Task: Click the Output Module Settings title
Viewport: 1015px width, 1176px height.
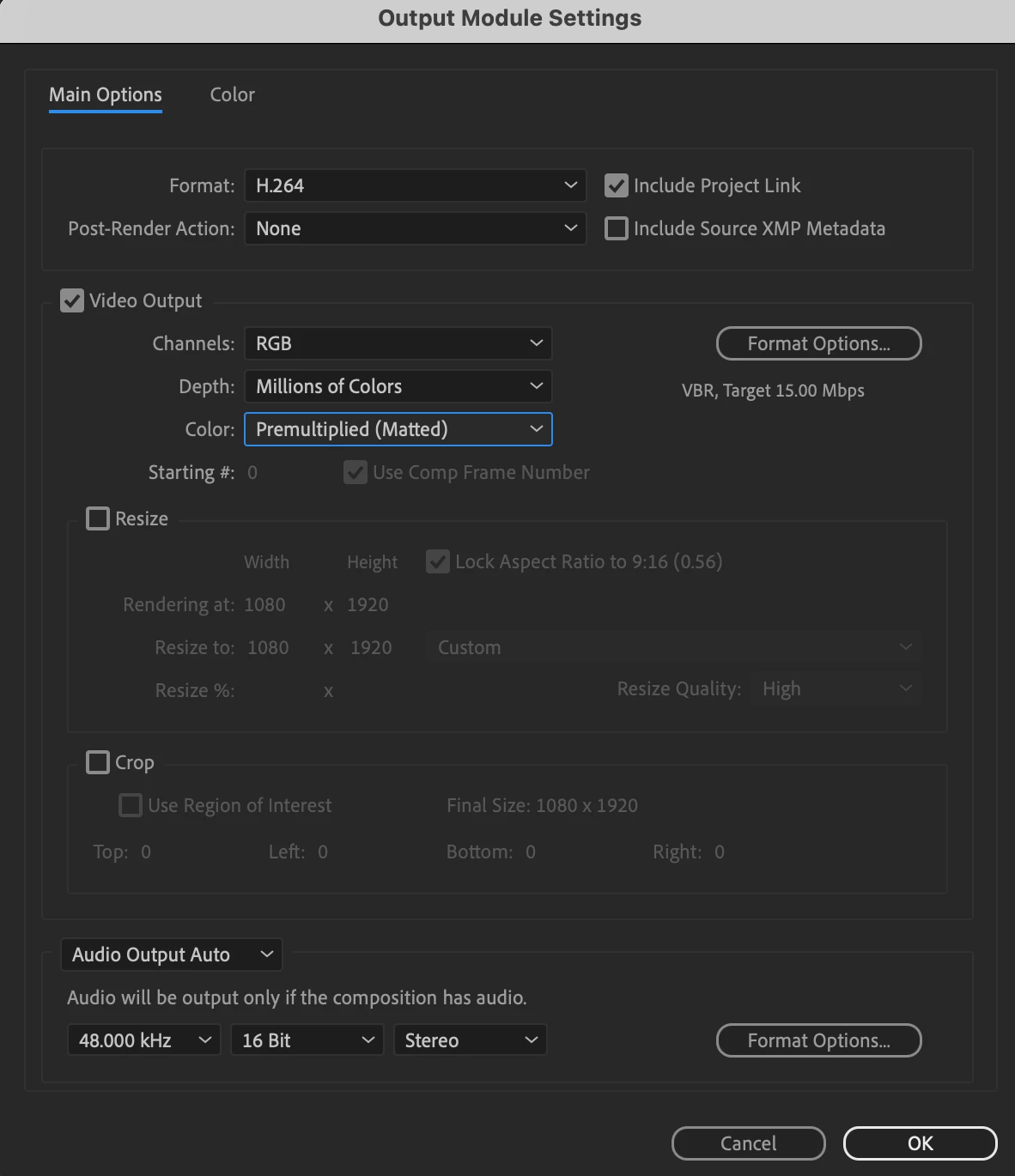Action: point(509,18)
